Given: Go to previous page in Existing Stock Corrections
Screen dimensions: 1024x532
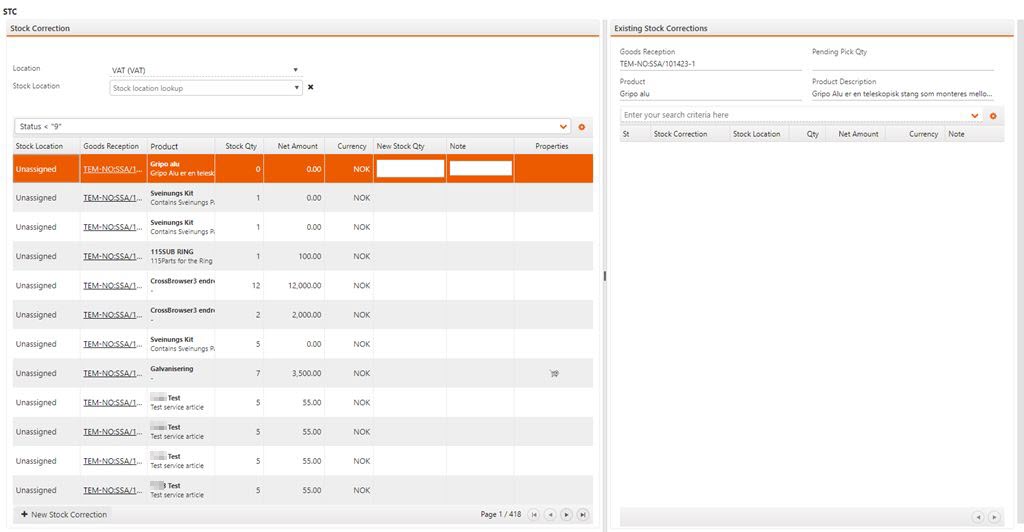Looking at the screenshot, I should tap(978, 517).
